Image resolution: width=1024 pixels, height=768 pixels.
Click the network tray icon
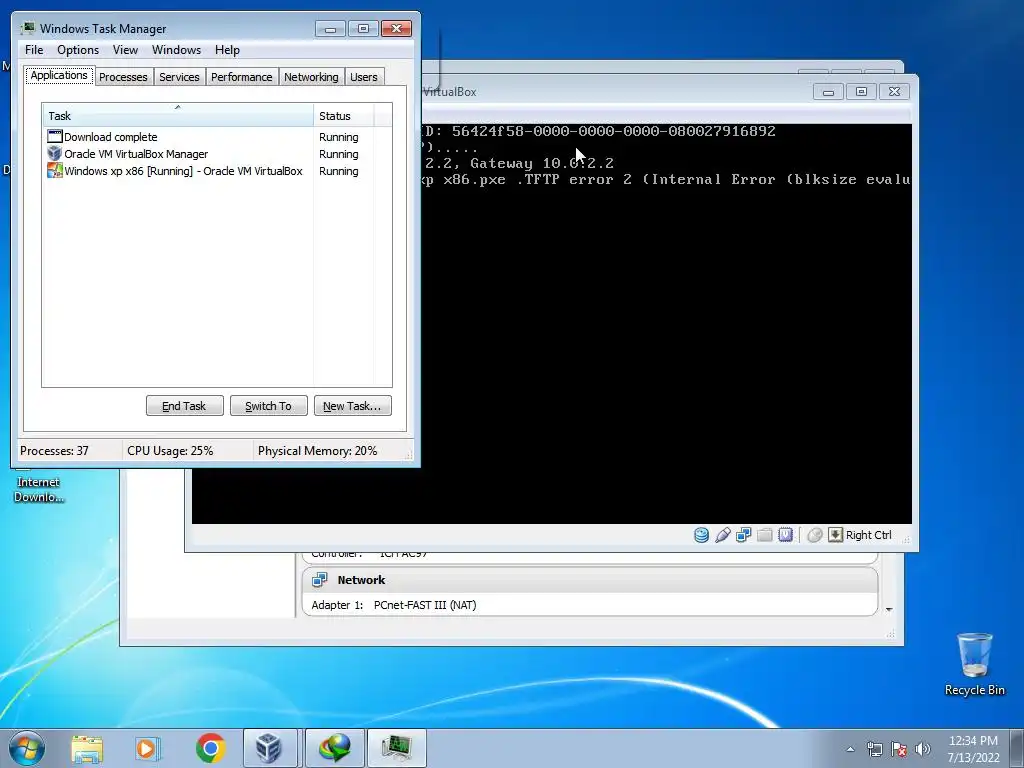[874, 749]
